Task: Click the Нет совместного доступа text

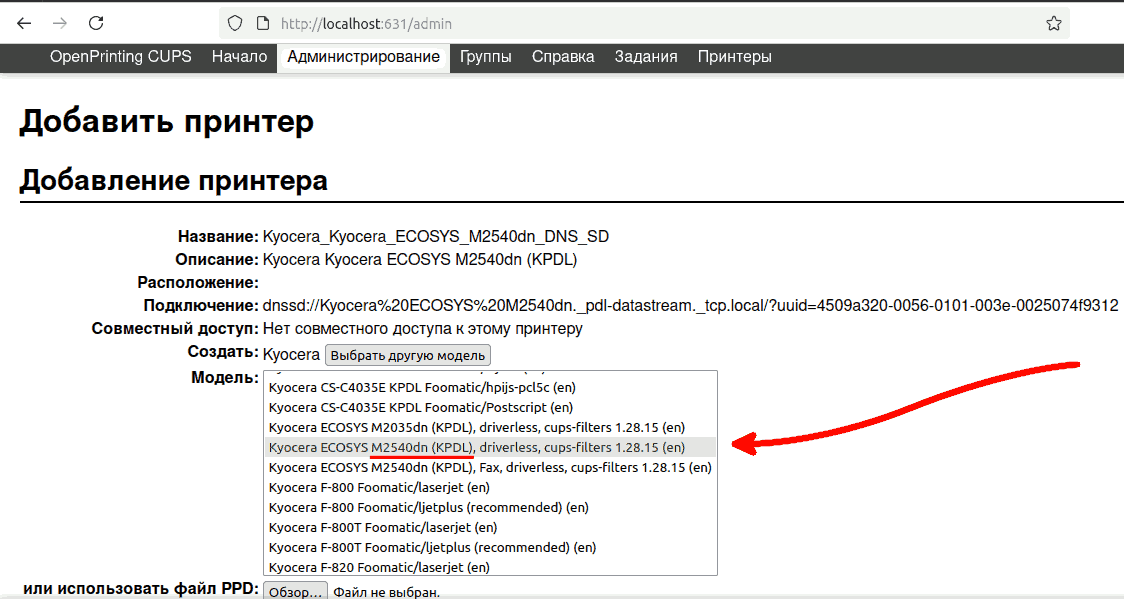Action: point(423,329)
